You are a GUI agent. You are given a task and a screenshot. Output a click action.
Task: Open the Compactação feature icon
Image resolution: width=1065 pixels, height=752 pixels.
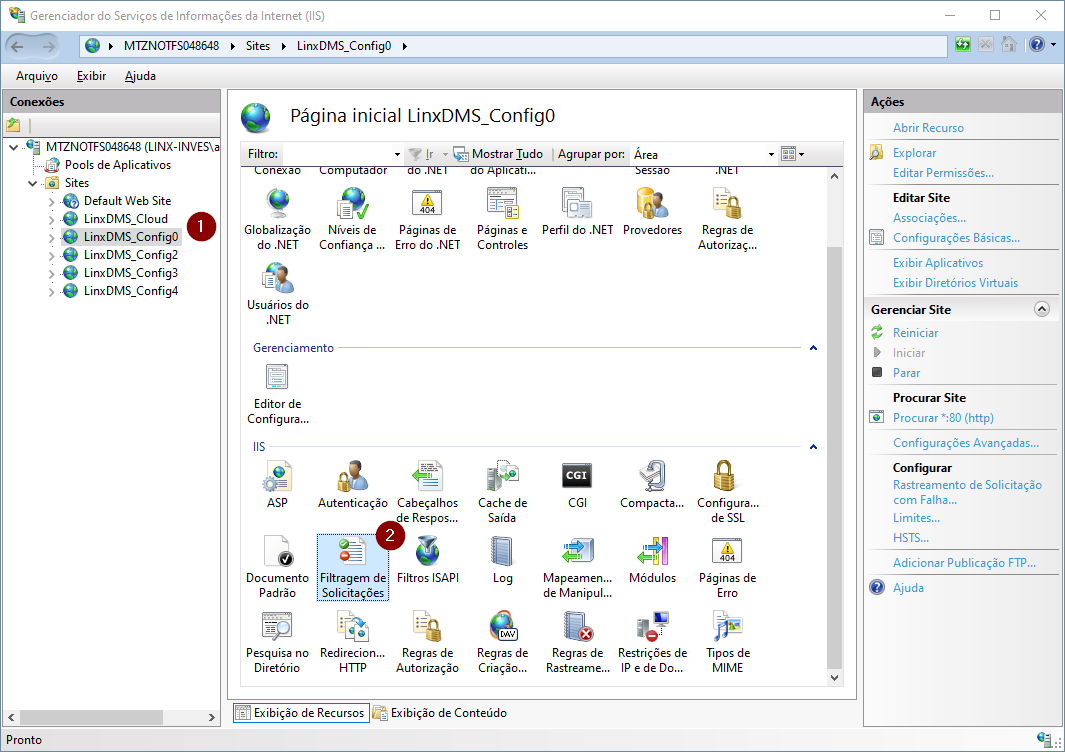652,485
